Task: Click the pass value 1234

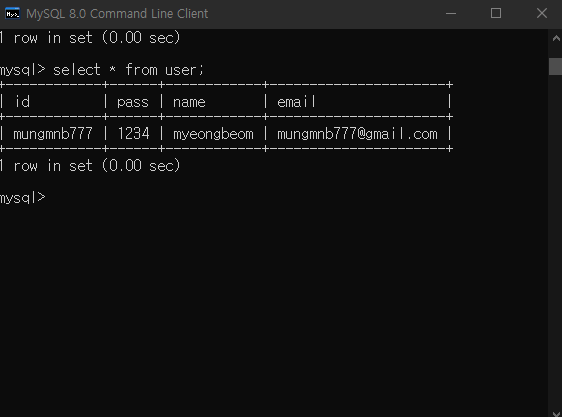Action: [133, 134]
